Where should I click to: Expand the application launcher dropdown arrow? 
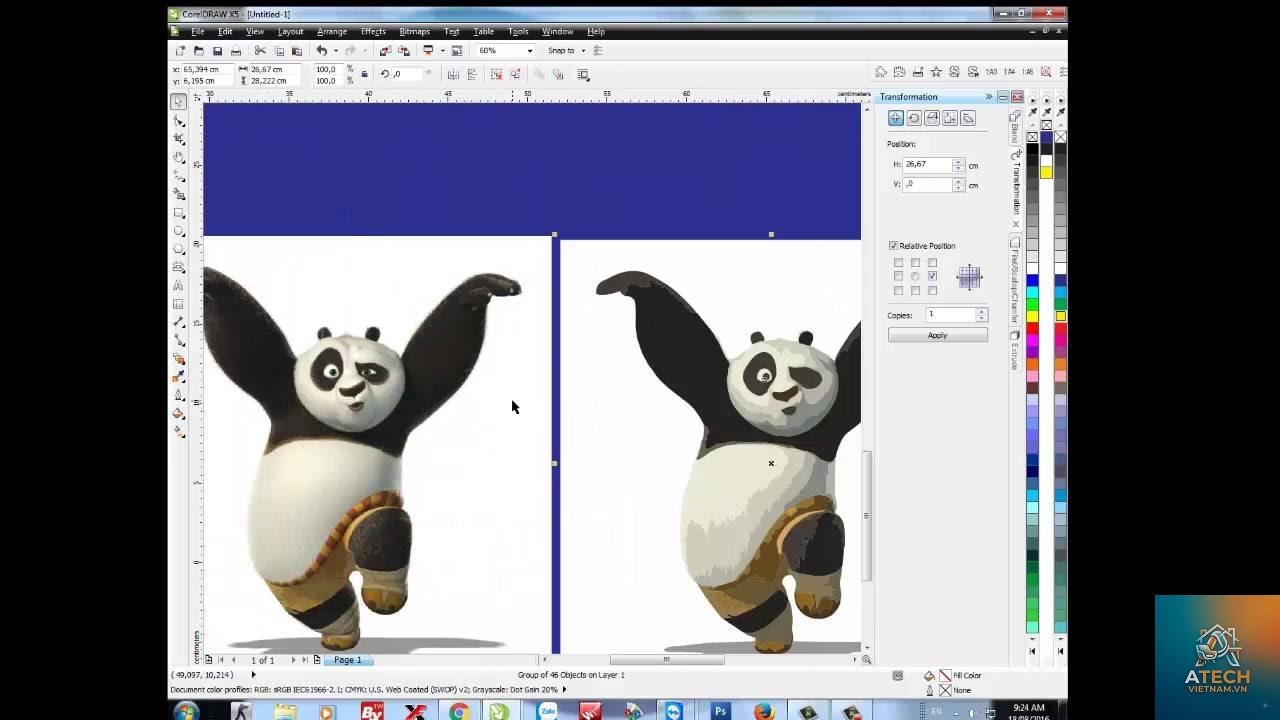[x=441, y=50]
